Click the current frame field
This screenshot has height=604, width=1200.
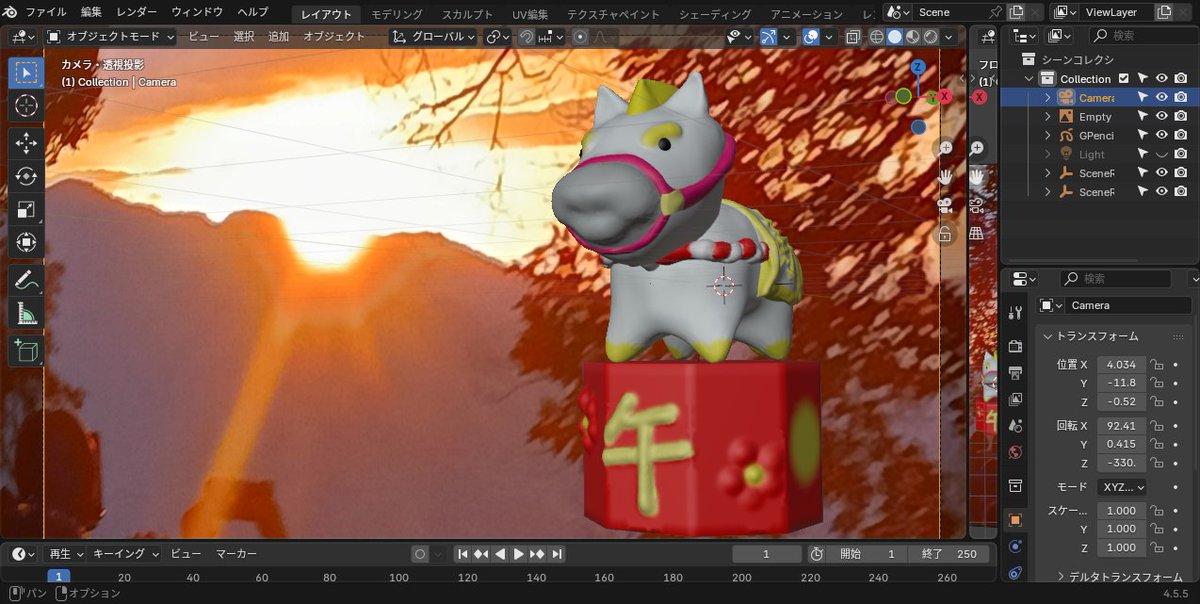[x=767, y=554]
